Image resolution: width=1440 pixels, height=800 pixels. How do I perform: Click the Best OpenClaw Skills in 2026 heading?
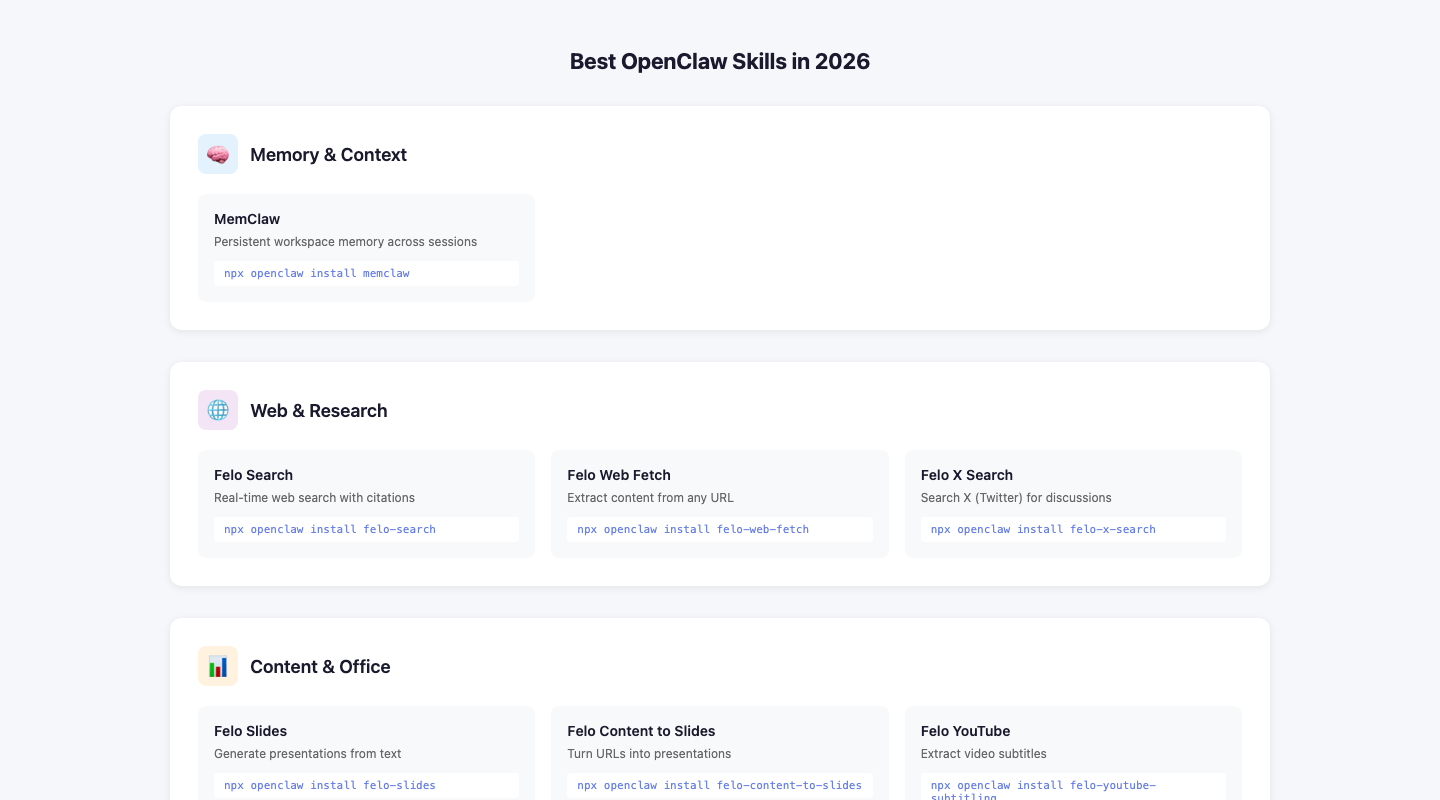720,61
